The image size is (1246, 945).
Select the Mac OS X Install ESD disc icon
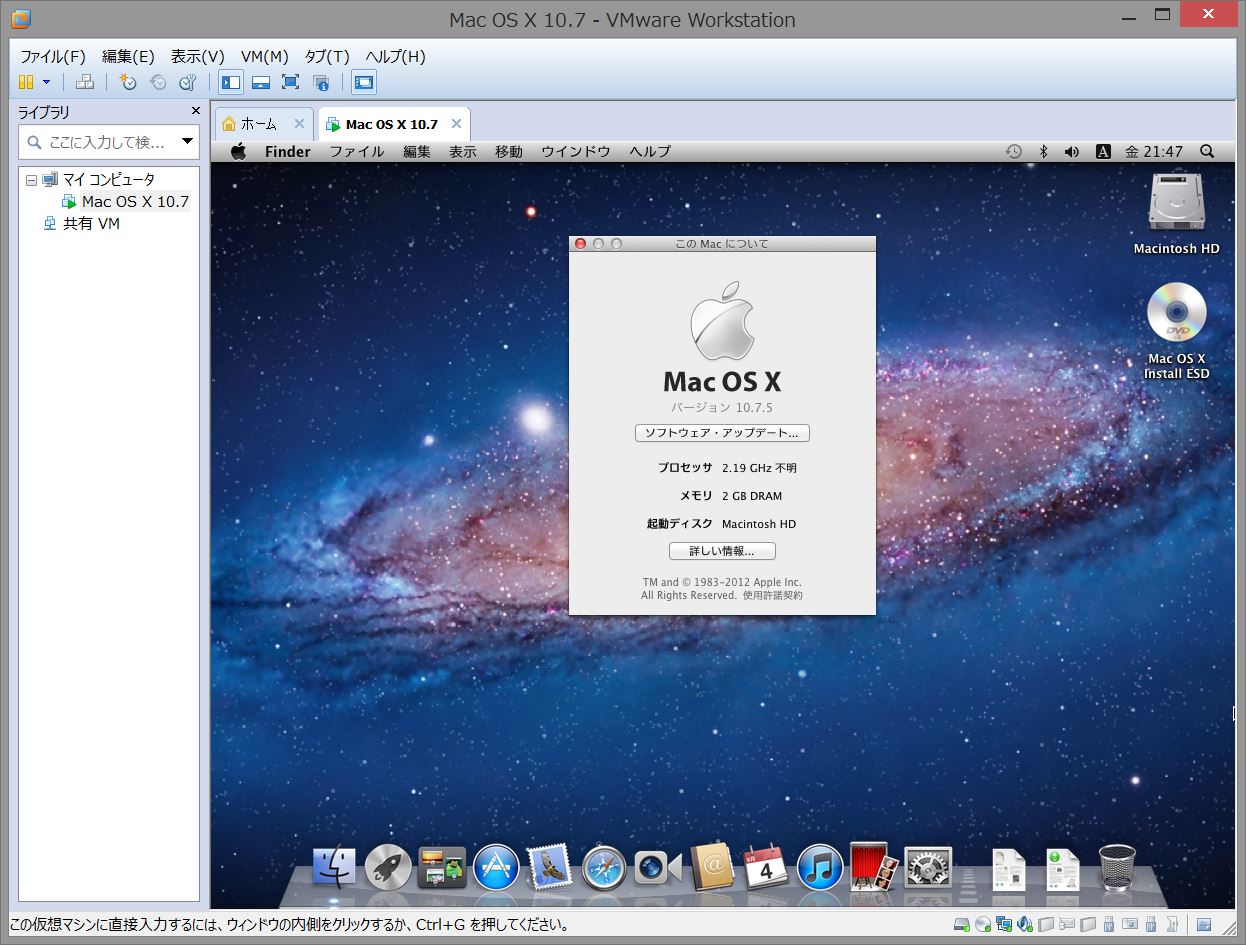(x=1177, y=330)
